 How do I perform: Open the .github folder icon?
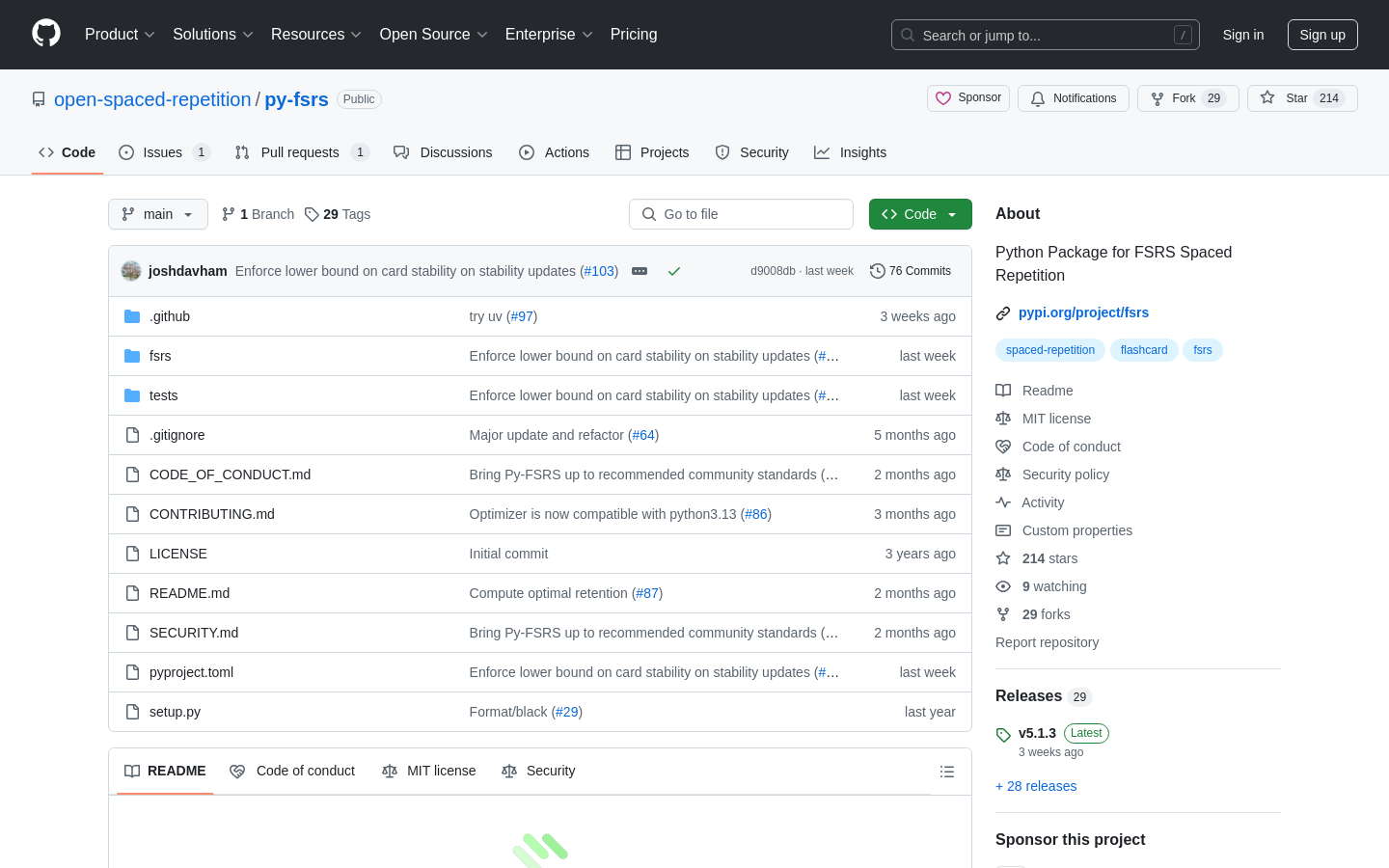(132, 316)
